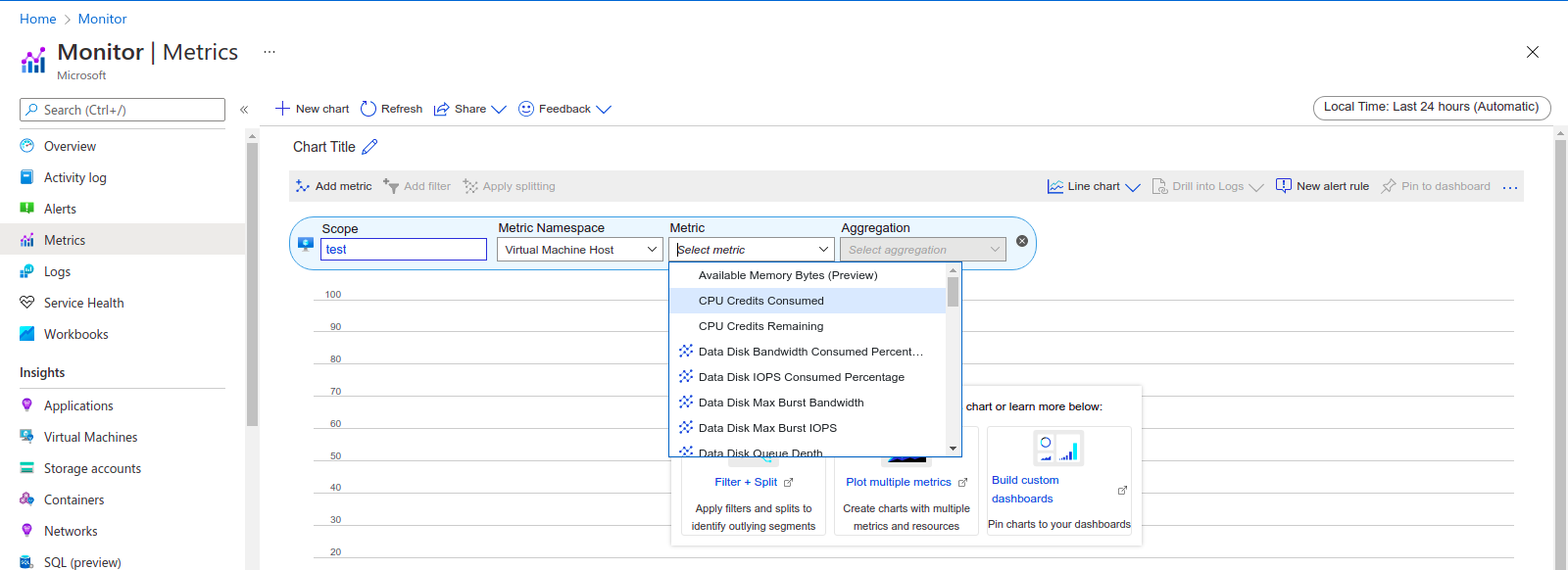Click Apply splitting button
Image resolution: width=1568 pixels, height=570 pixels.
tap(509, 186)
